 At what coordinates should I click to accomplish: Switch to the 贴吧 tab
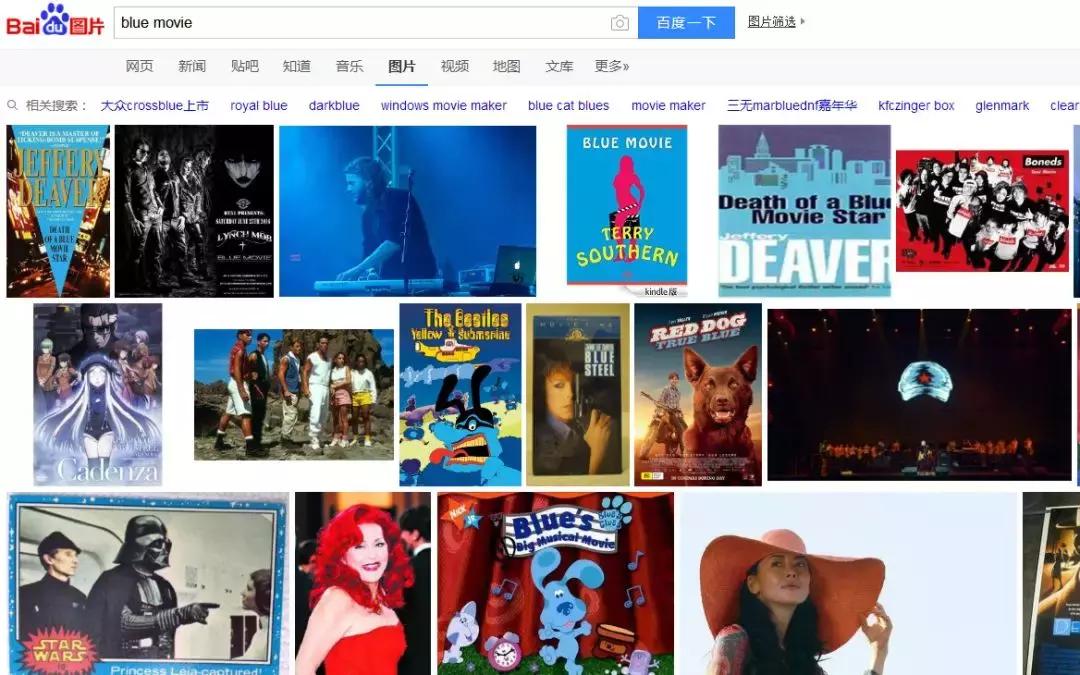pos(245,66)
